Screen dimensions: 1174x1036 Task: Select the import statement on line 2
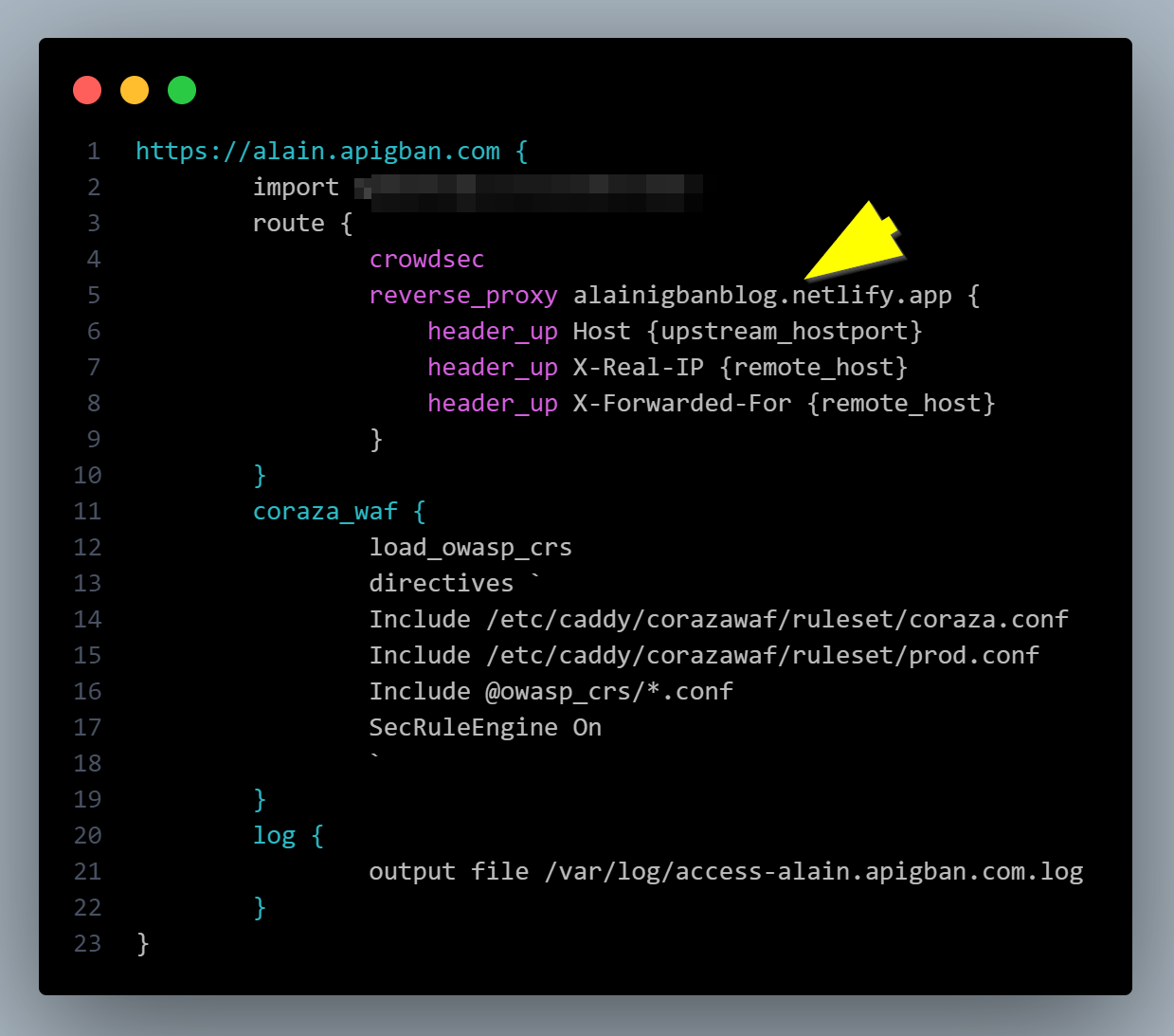click(x=296, y=187)
